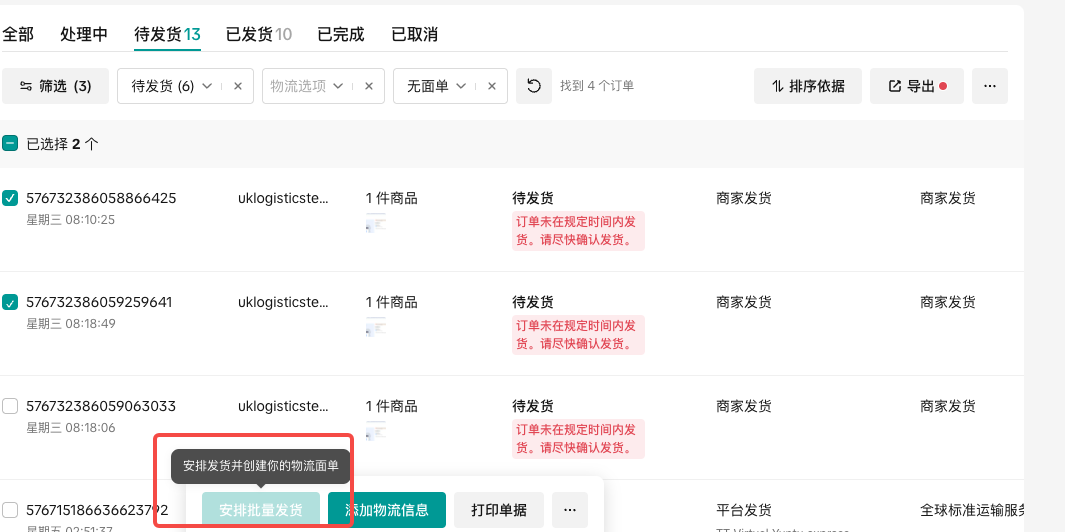Click the 添加物流信息 button

coord(387,510)
